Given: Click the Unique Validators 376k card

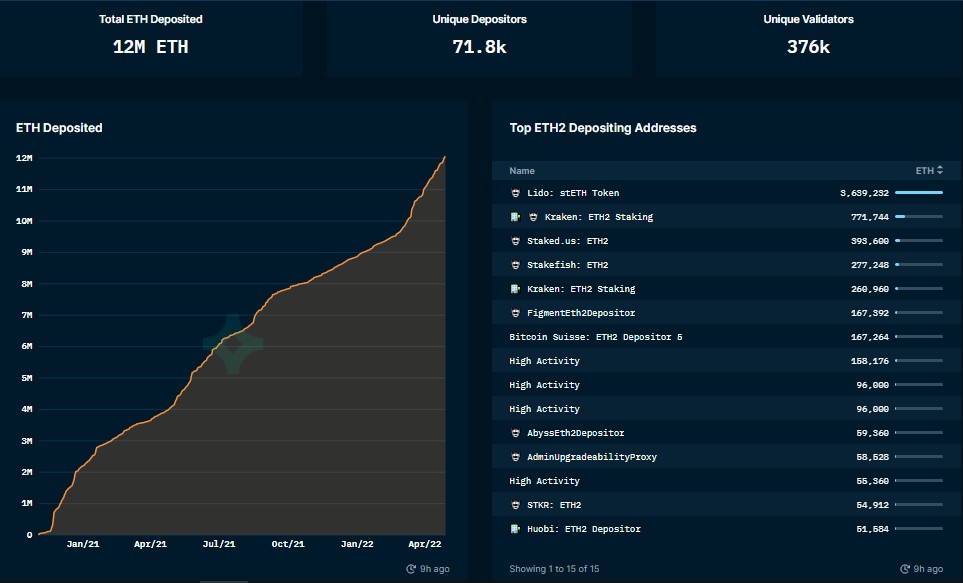Looking at the screenshot, I should (x=808, y=36).
